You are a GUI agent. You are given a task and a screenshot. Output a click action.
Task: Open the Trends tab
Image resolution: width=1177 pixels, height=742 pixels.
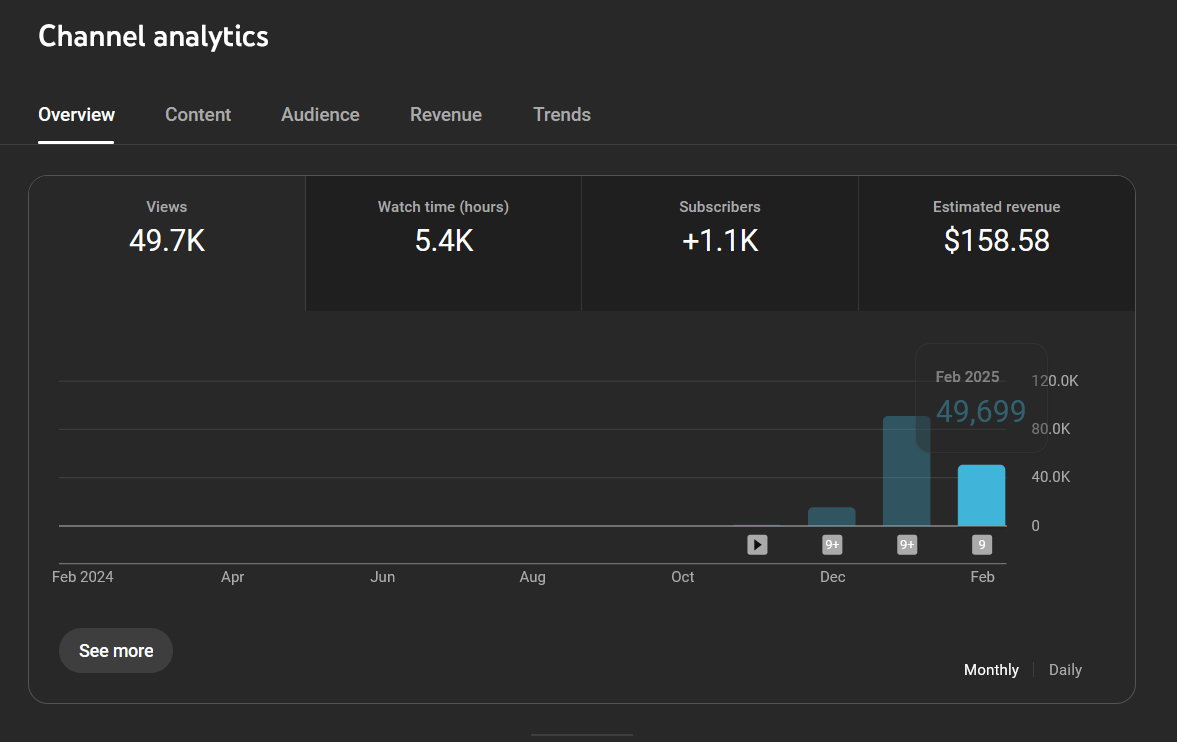pos(562,115)
